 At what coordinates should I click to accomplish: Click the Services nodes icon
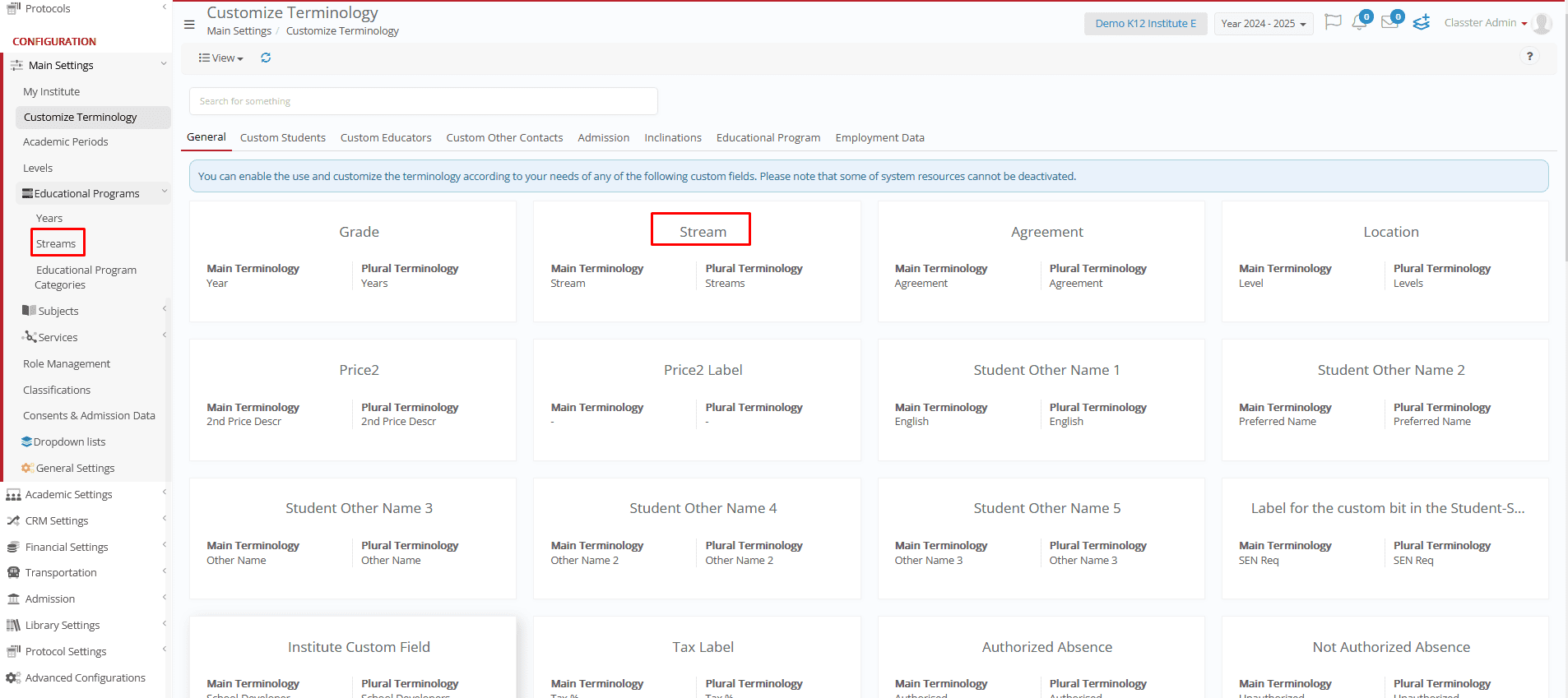pos(30,336)
